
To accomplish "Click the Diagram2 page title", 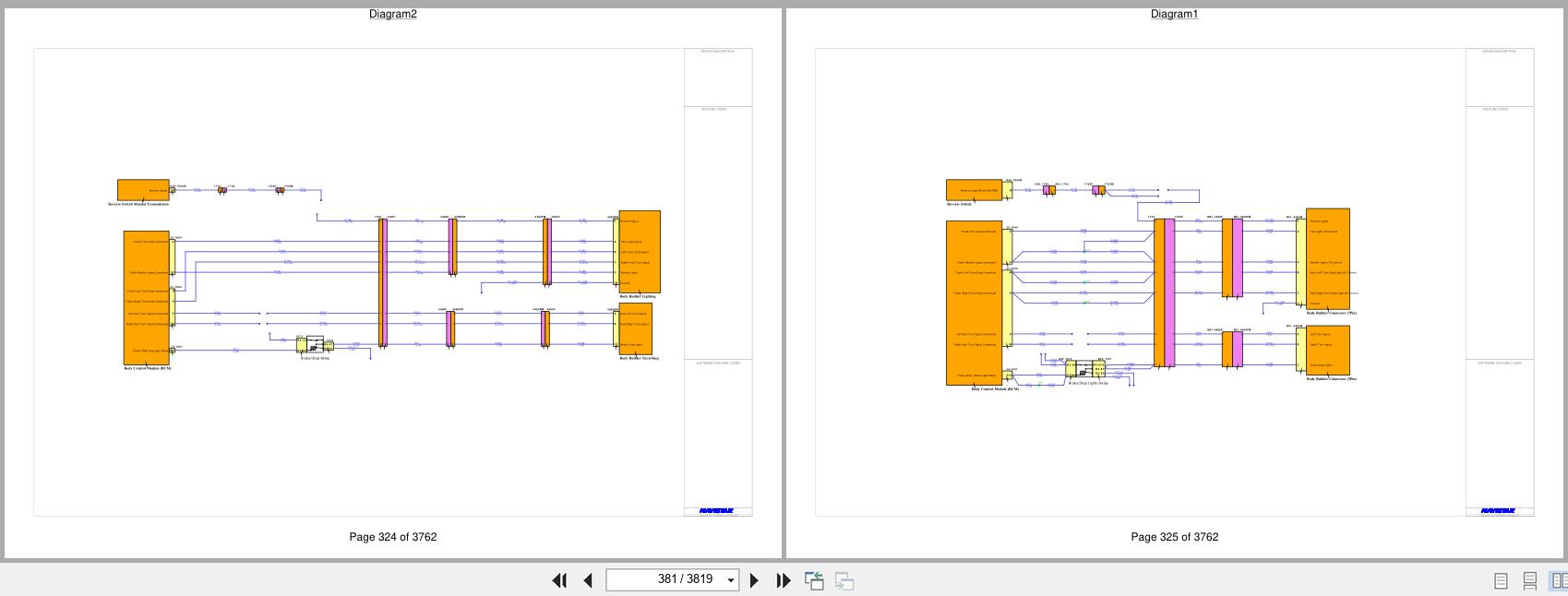I will tap(393, 14).
